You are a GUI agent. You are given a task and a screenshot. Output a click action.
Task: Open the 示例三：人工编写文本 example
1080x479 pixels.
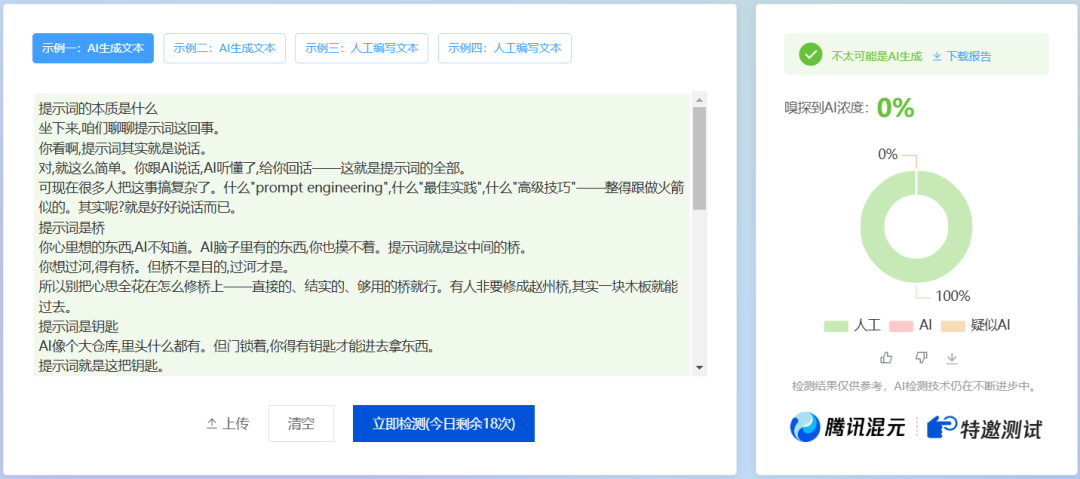click(x=361, y=48)
